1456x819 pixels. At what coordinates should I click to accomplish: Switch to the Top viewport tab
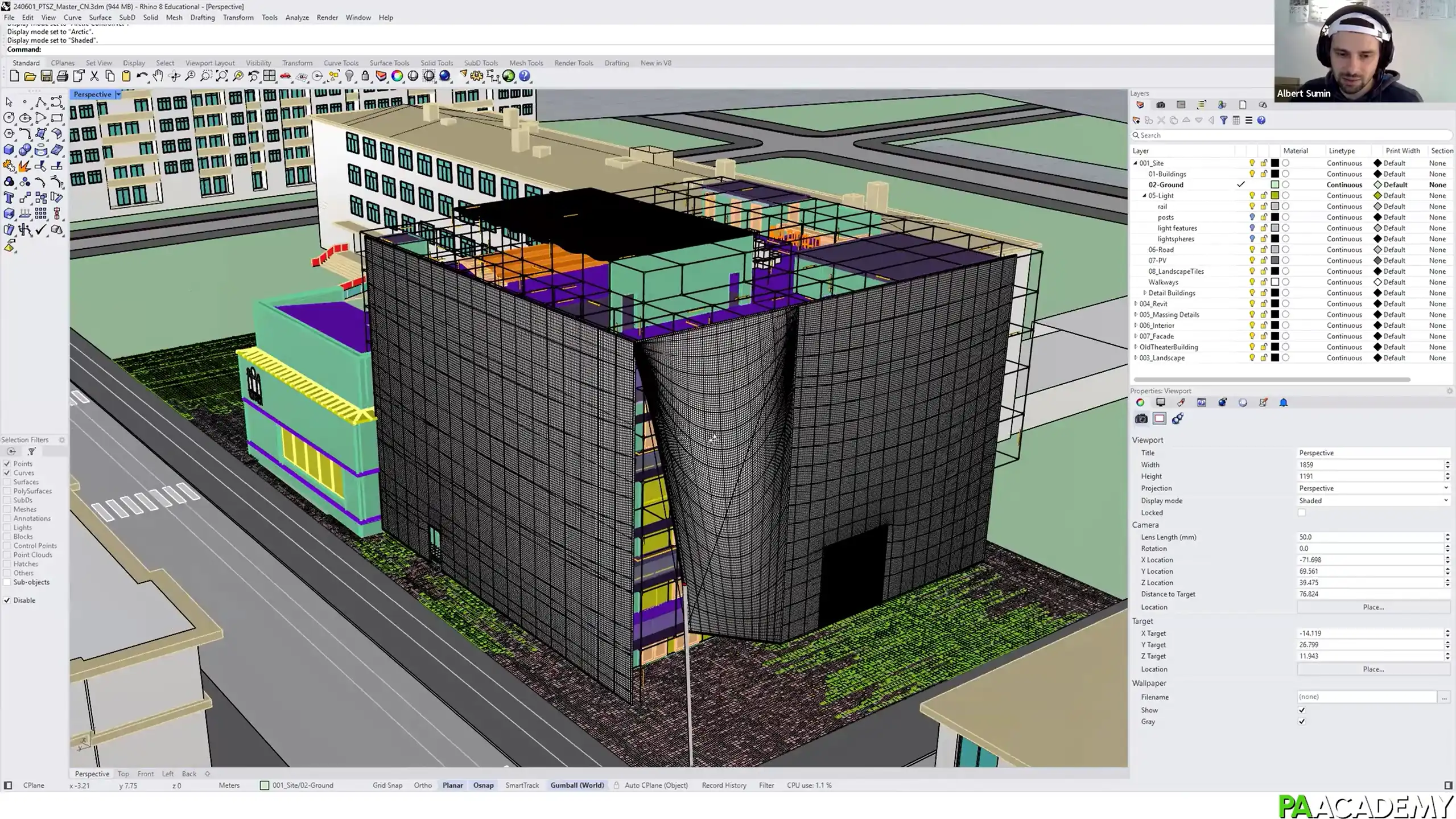point(123,773)
